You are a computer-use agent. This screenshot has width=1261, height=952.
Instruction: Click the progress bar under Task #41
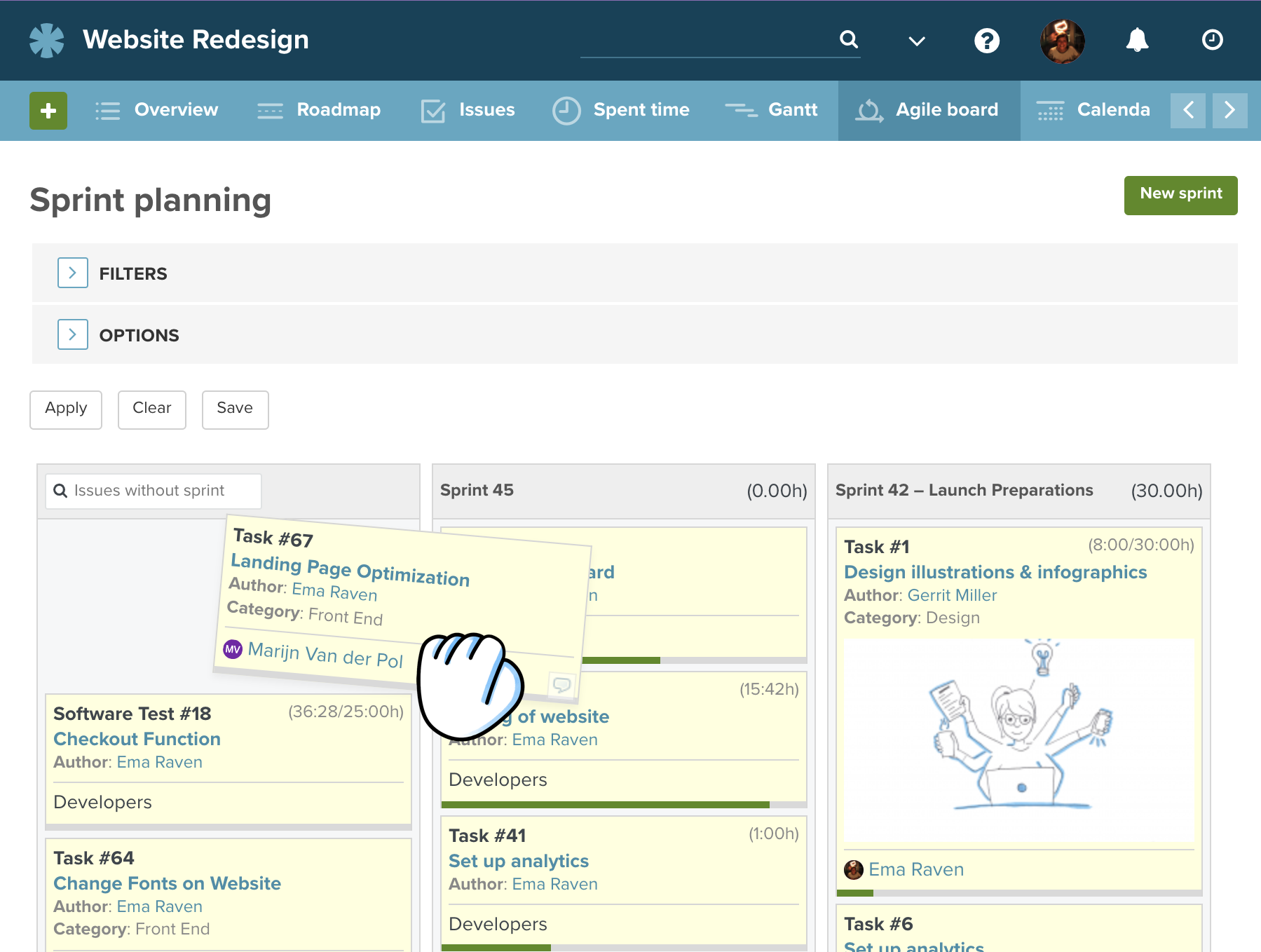pyautogui.click(x=624, y=948)
